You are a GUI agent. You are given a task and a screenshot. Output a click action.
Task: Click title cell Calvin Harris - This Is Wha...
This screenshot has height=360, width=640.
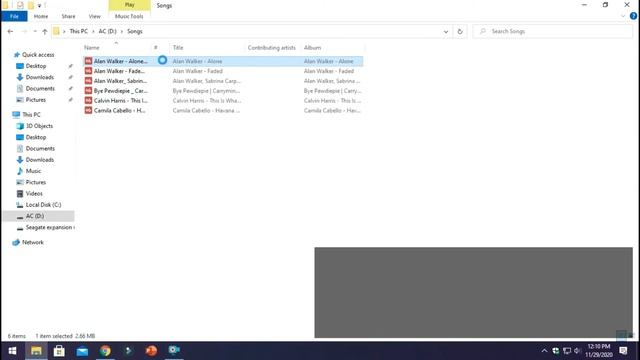(207, 100)
